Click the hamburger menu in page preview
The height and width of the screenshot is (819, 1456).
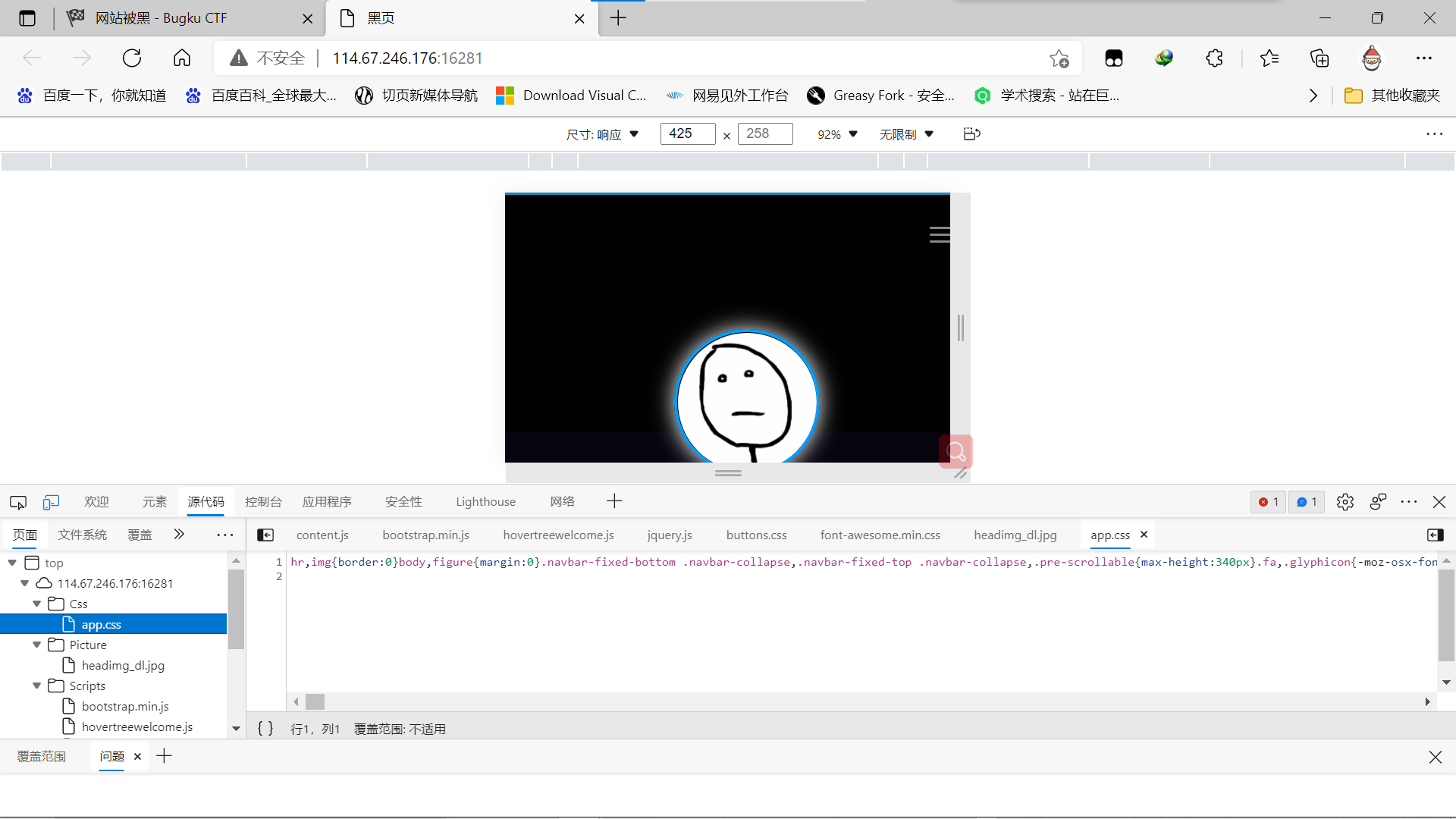940,235
